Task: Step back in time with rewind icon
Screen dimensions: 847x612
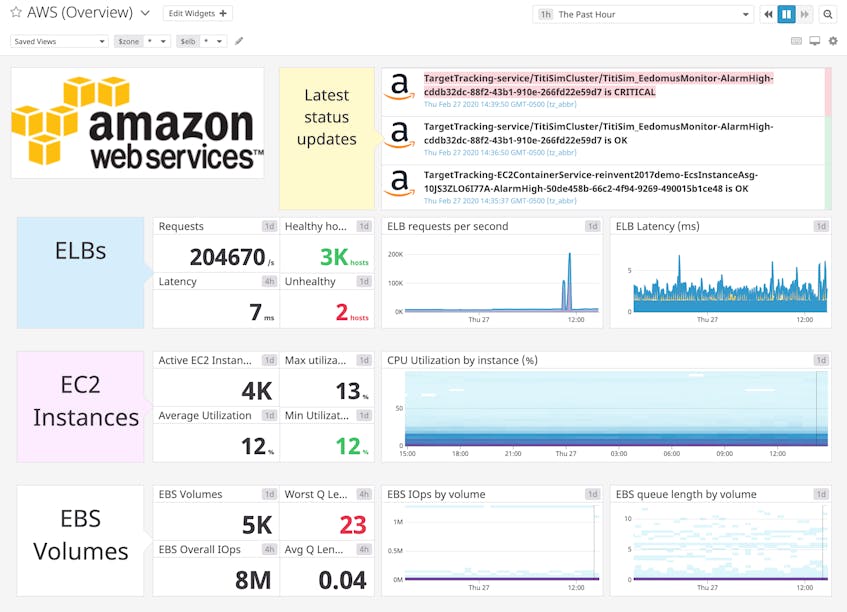Action: tap(768, 15)
